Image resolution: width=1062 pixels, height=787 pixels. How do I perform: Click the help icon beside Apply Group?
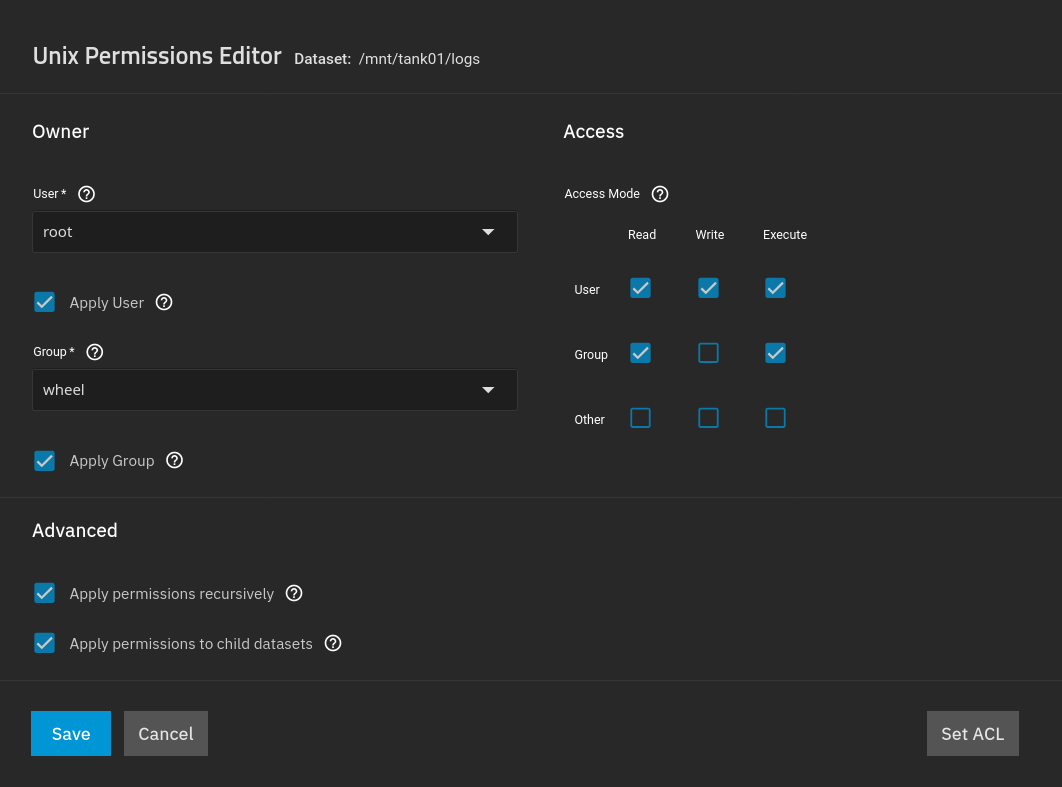(174, 460)
